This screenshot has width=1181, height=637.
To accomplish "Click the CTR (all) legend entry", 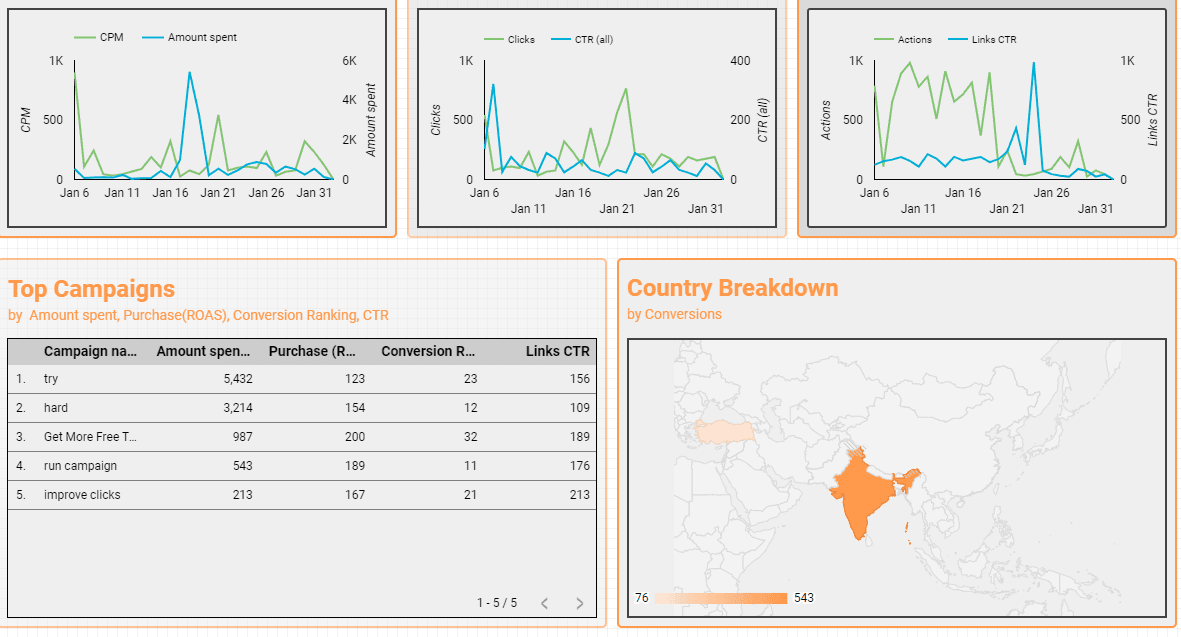I will 582,39.
